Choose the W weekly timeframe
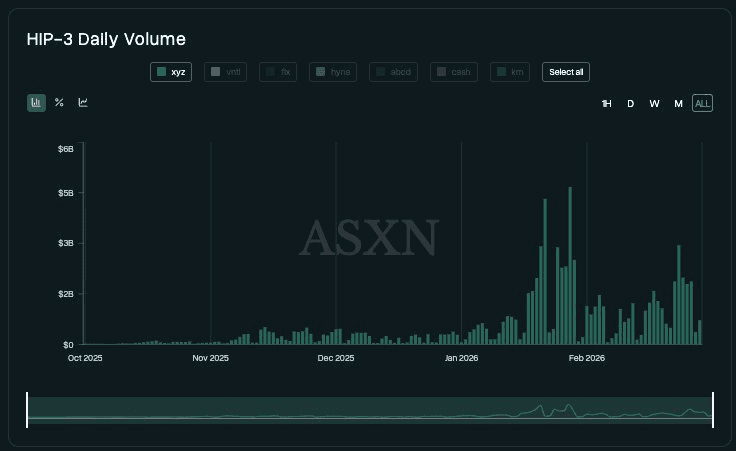 pyautogui.click(x=654, y=104)
